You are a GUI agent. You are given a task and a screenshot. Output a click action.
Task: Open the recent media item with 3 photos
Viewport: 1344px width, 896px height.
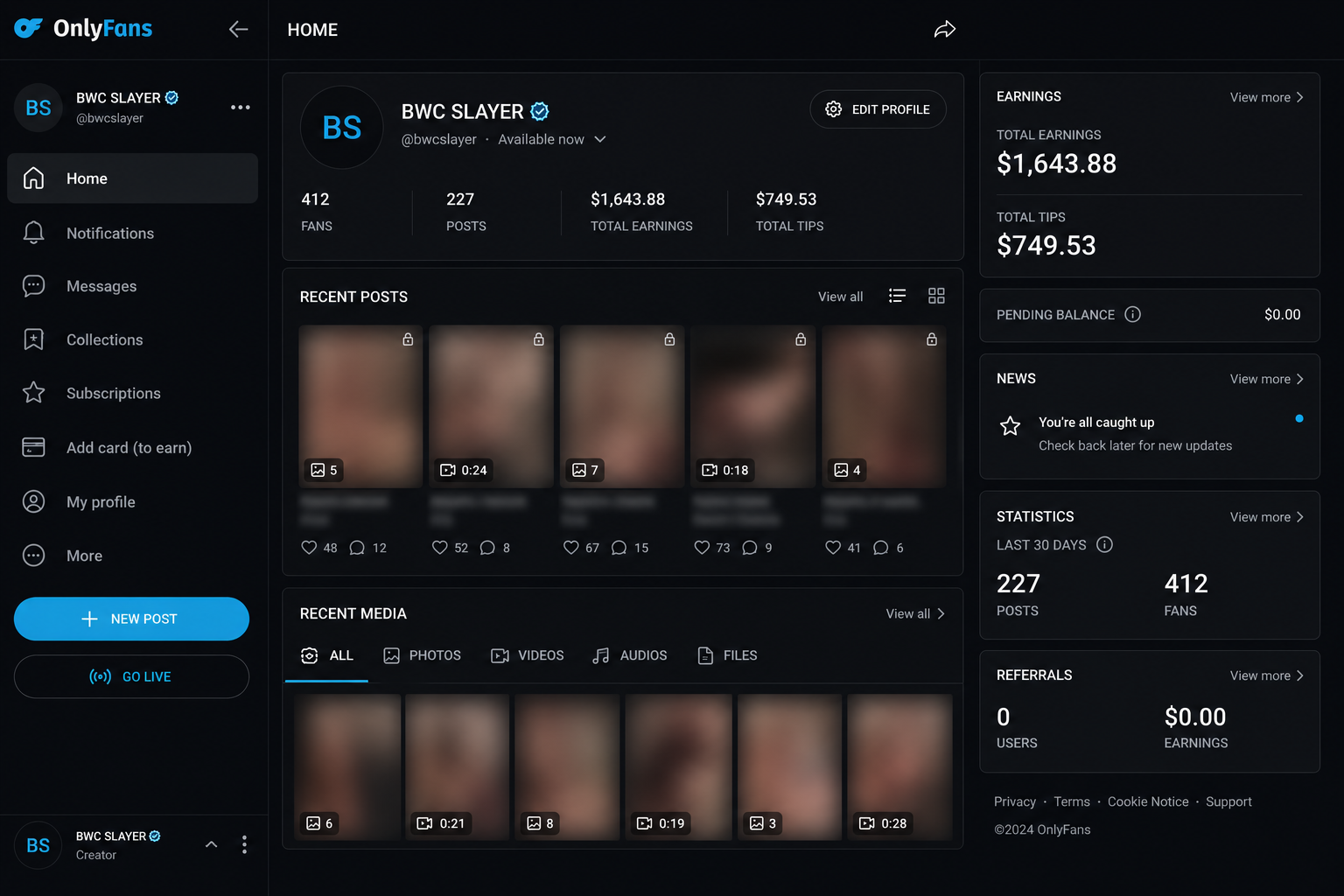point(790,767)
